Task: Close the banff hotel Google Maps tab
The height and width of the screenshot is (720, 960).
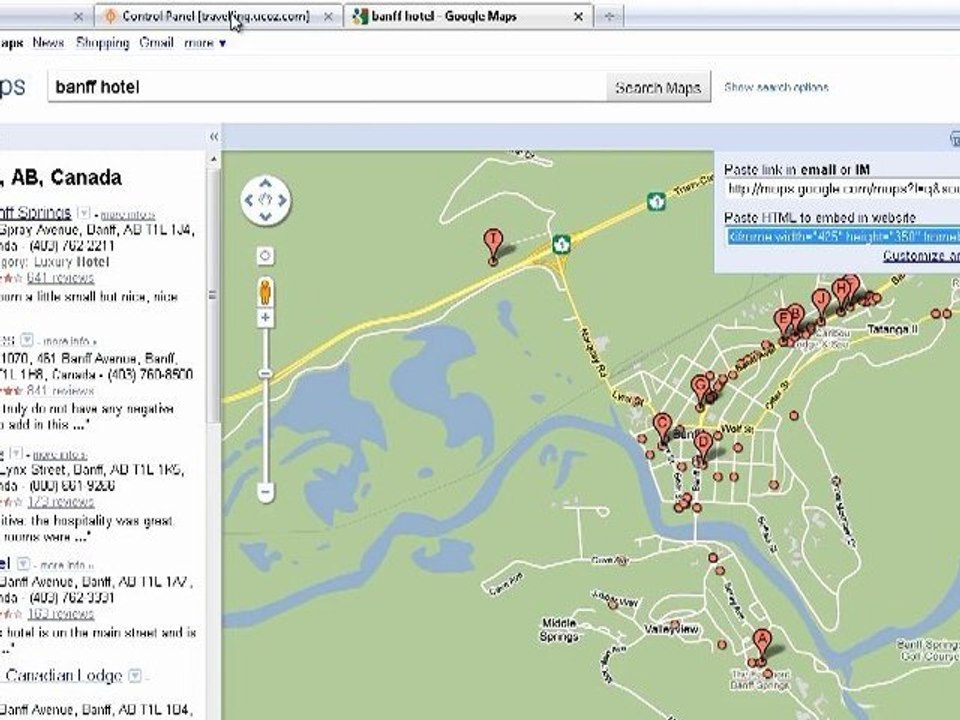Action: [x=578, y=17]
